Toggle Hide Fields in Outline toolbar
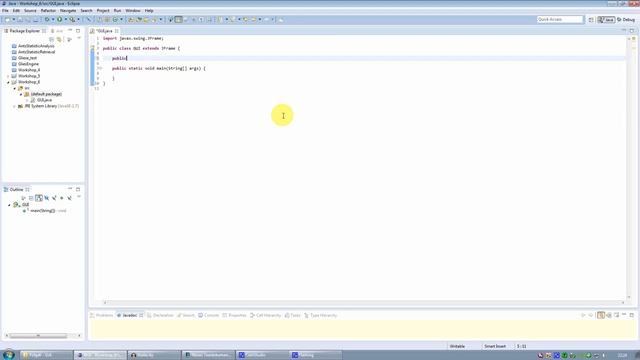Viewport: 640px width, 360px height. pos(47,198)
